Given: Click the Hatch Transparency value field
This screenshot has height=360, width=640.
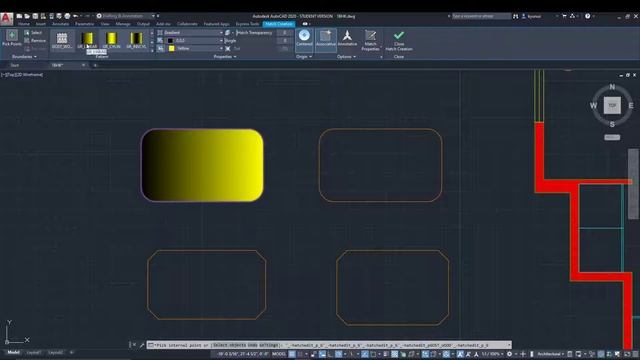Looking at the screenshot, I should tap(284, 32).
